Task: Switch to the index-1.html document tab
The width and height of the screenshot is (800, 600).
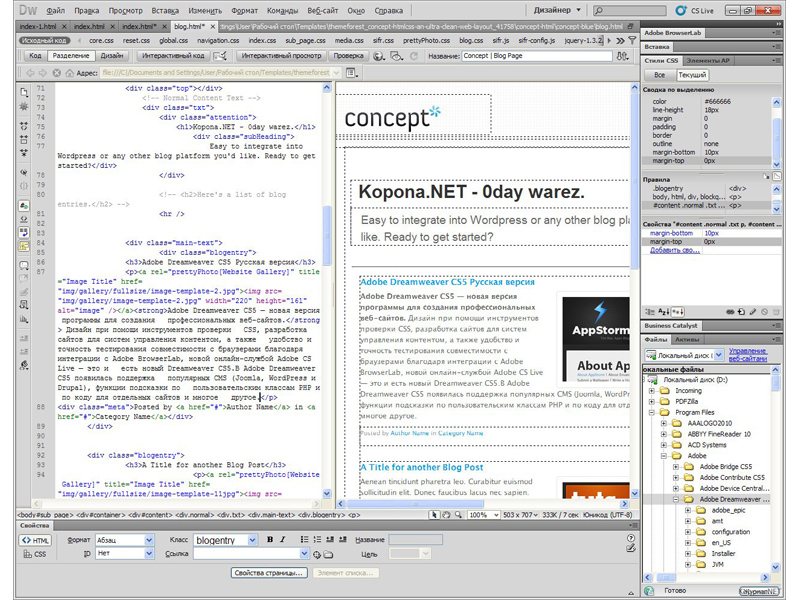Action: 21,26
